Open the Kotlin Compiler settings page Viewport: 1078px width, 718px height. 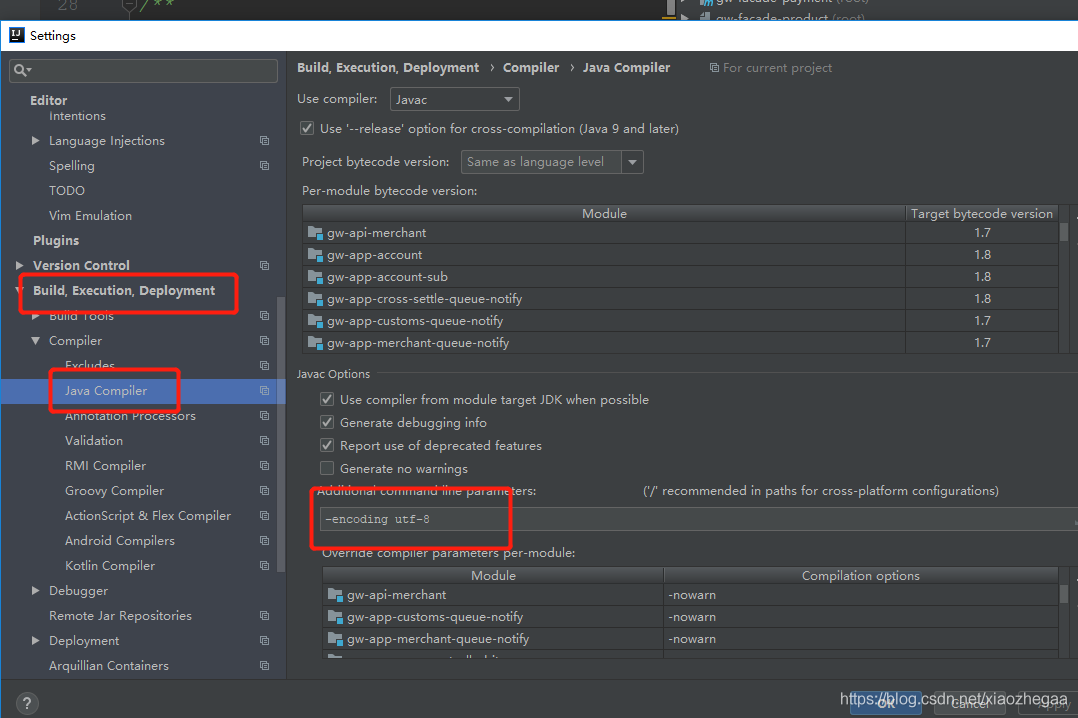(x=110, y=565)
